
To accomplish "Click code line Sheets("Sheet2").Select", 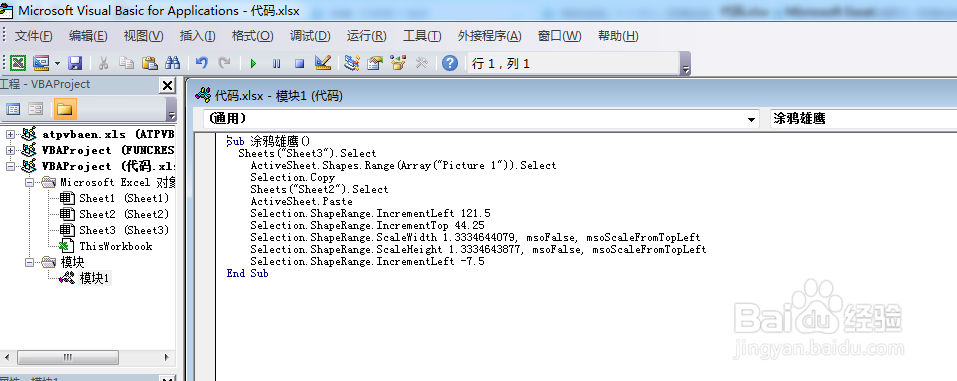I will [x=319, y=189].
